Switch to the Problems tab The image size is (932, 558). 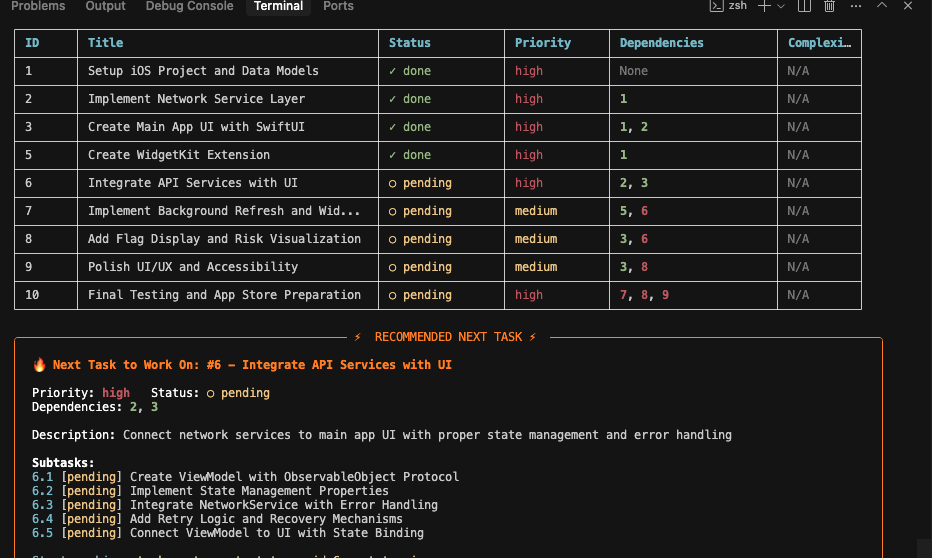(x=38, y=6)
